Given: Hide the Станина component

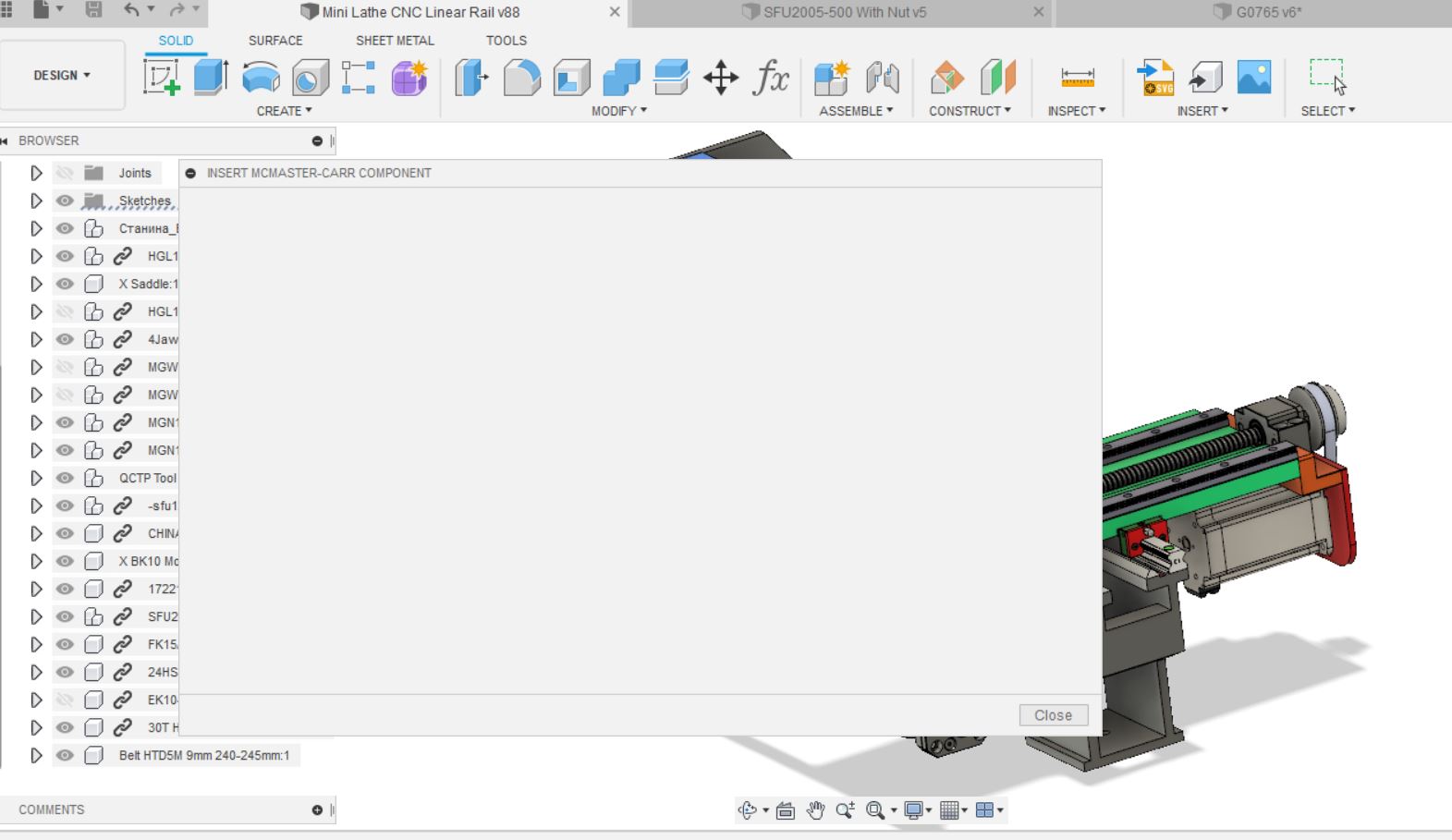Looking at the screenshot, I should [x=64, y=228].
